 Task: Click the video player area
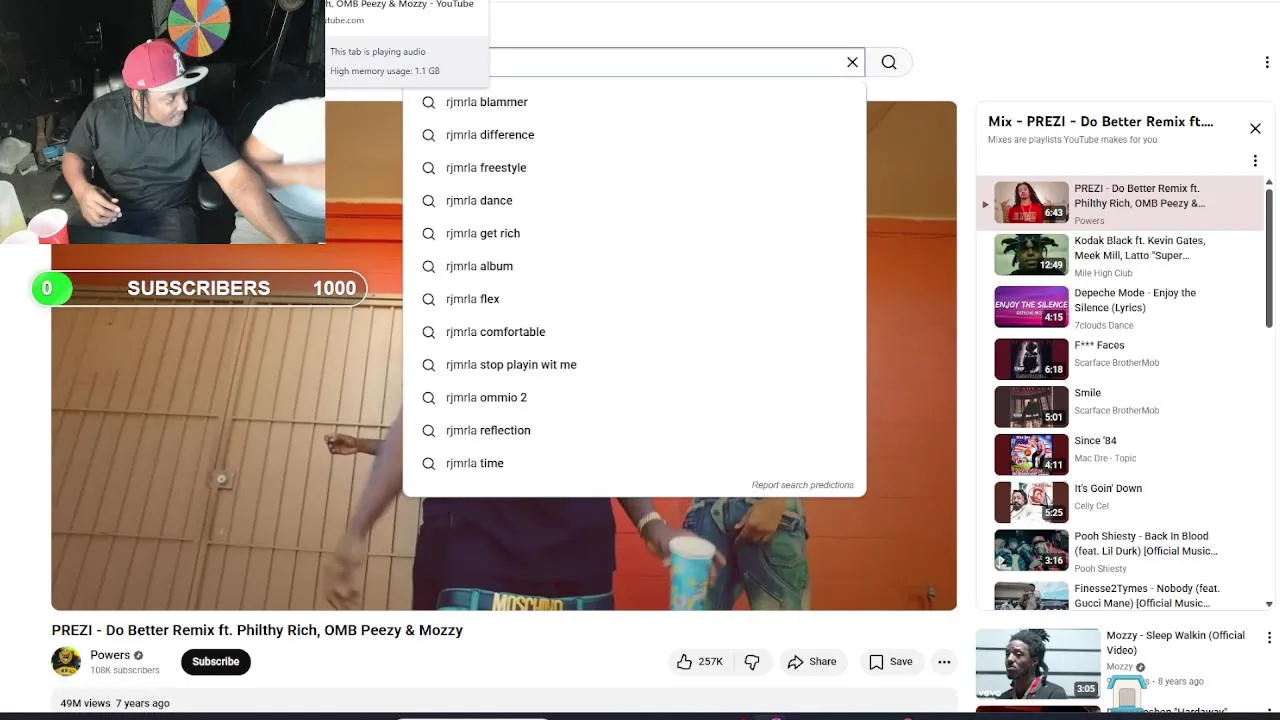(504, 355)
